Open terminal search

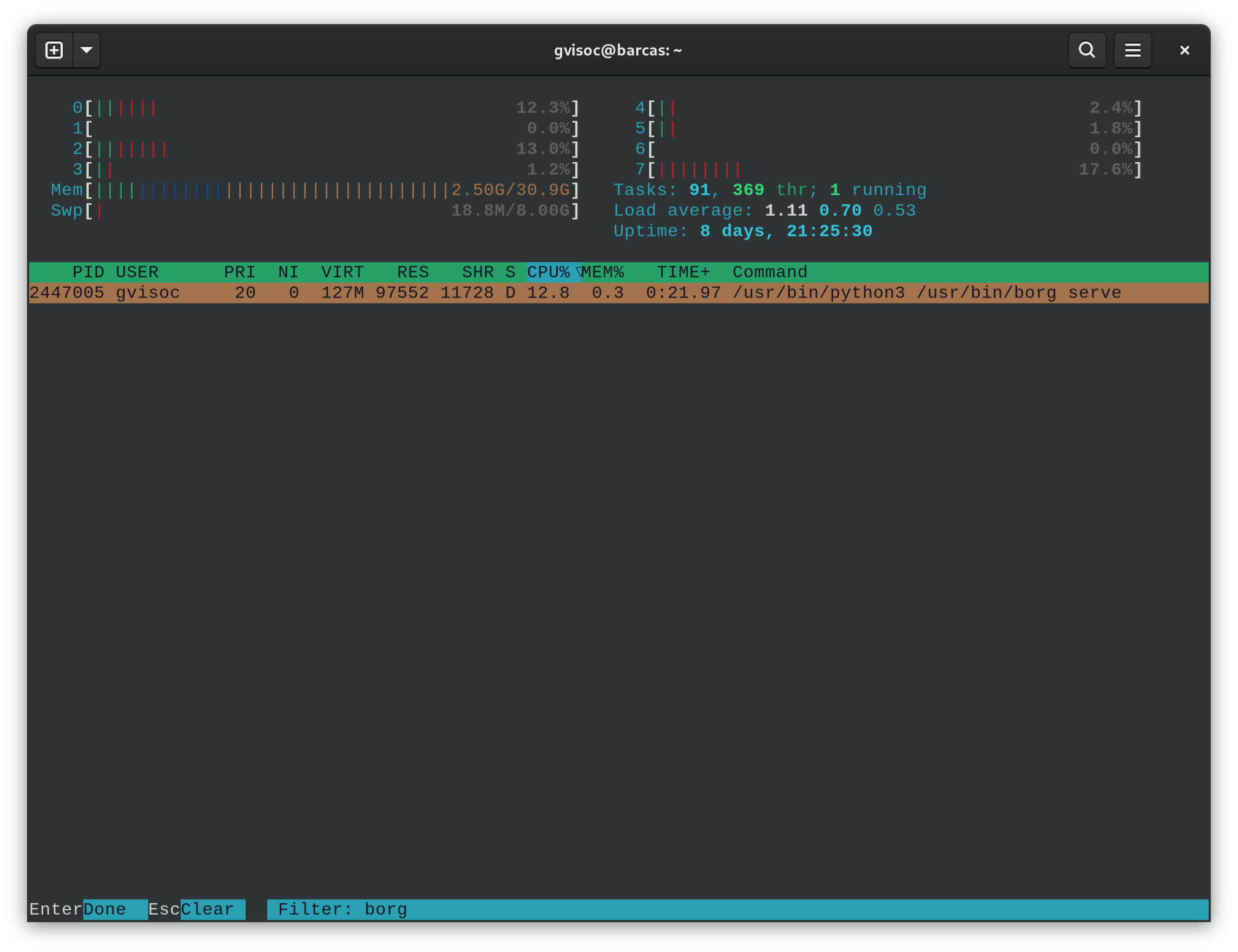pyautogui.click(x=1086, y=50)
